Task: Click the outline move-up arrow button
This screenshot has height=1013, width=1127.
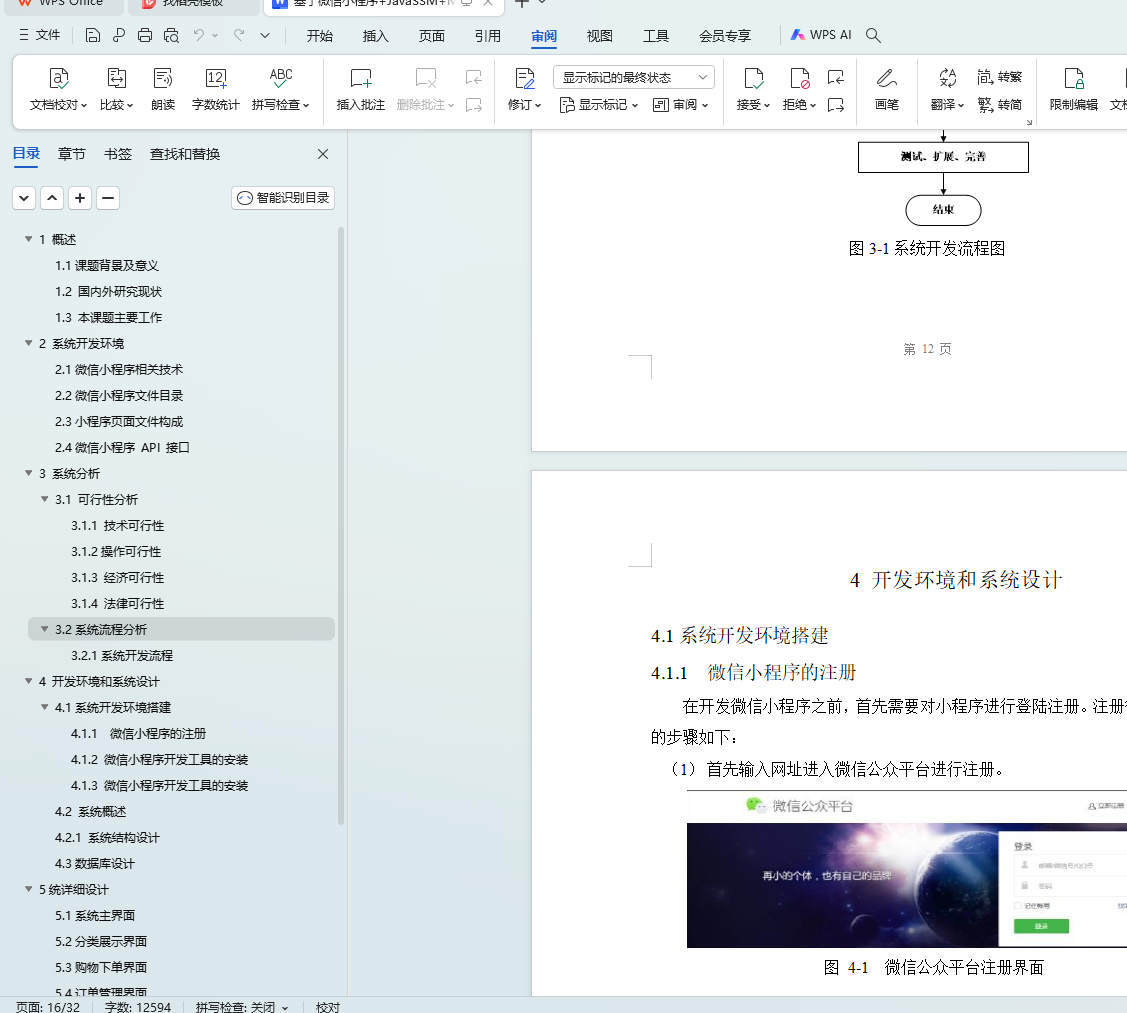Action: [52, 198]
